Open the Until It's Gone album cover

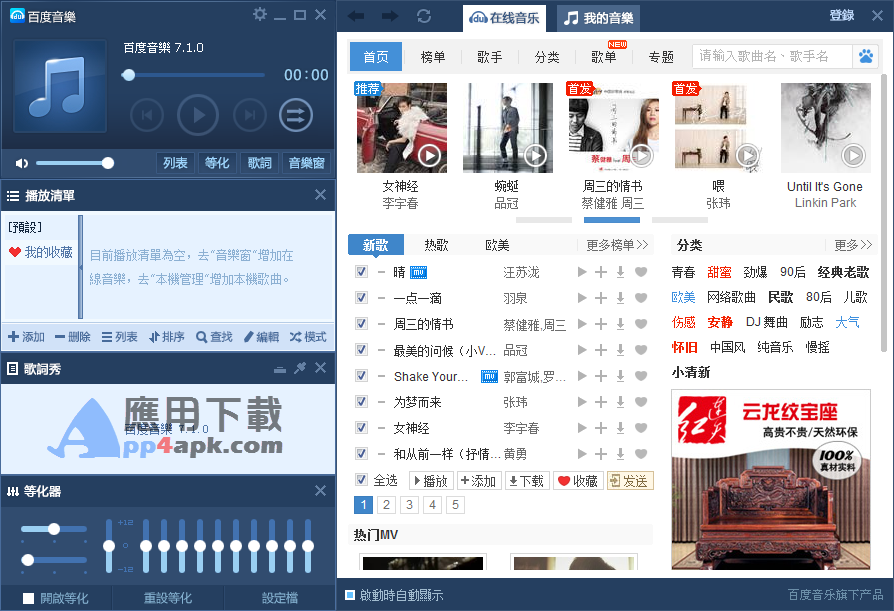(x=826, y=128)
